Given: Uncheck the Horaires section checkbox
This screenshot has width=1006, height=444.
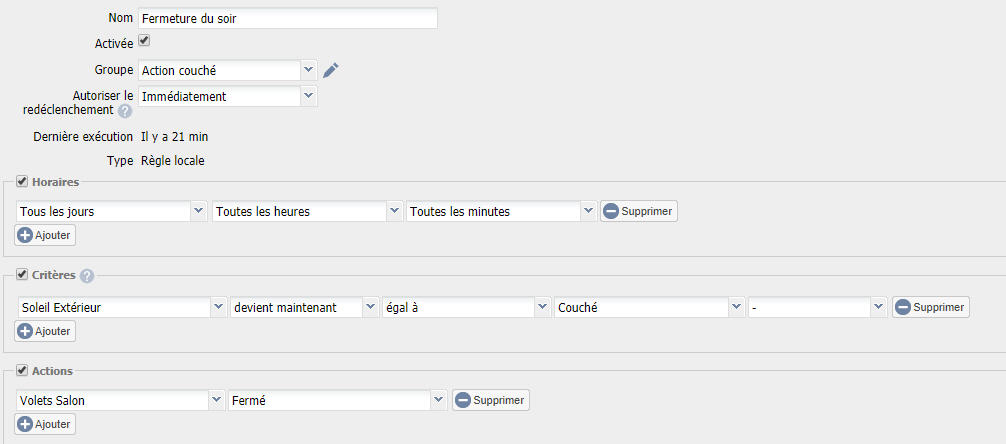Looking at the screenshot, I should tap(21, 182).
